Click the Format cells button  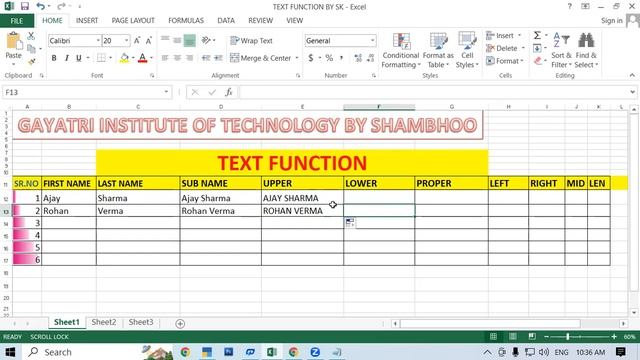(x=504, y=61)
